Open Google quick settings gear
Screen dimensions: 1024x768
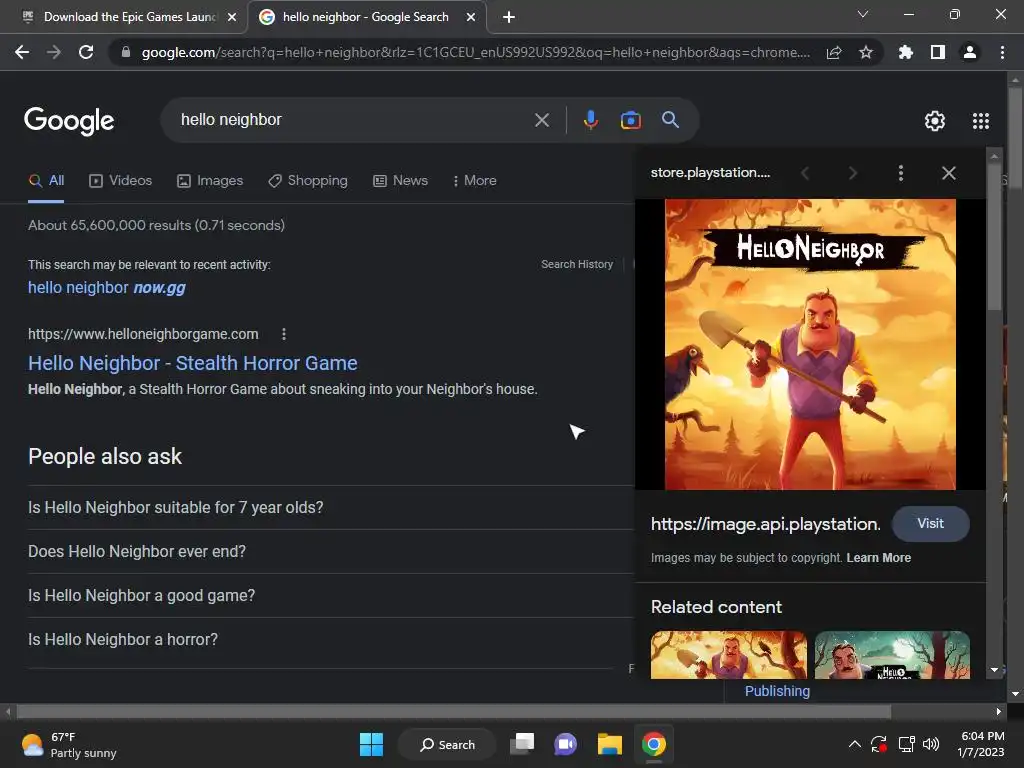935,121
